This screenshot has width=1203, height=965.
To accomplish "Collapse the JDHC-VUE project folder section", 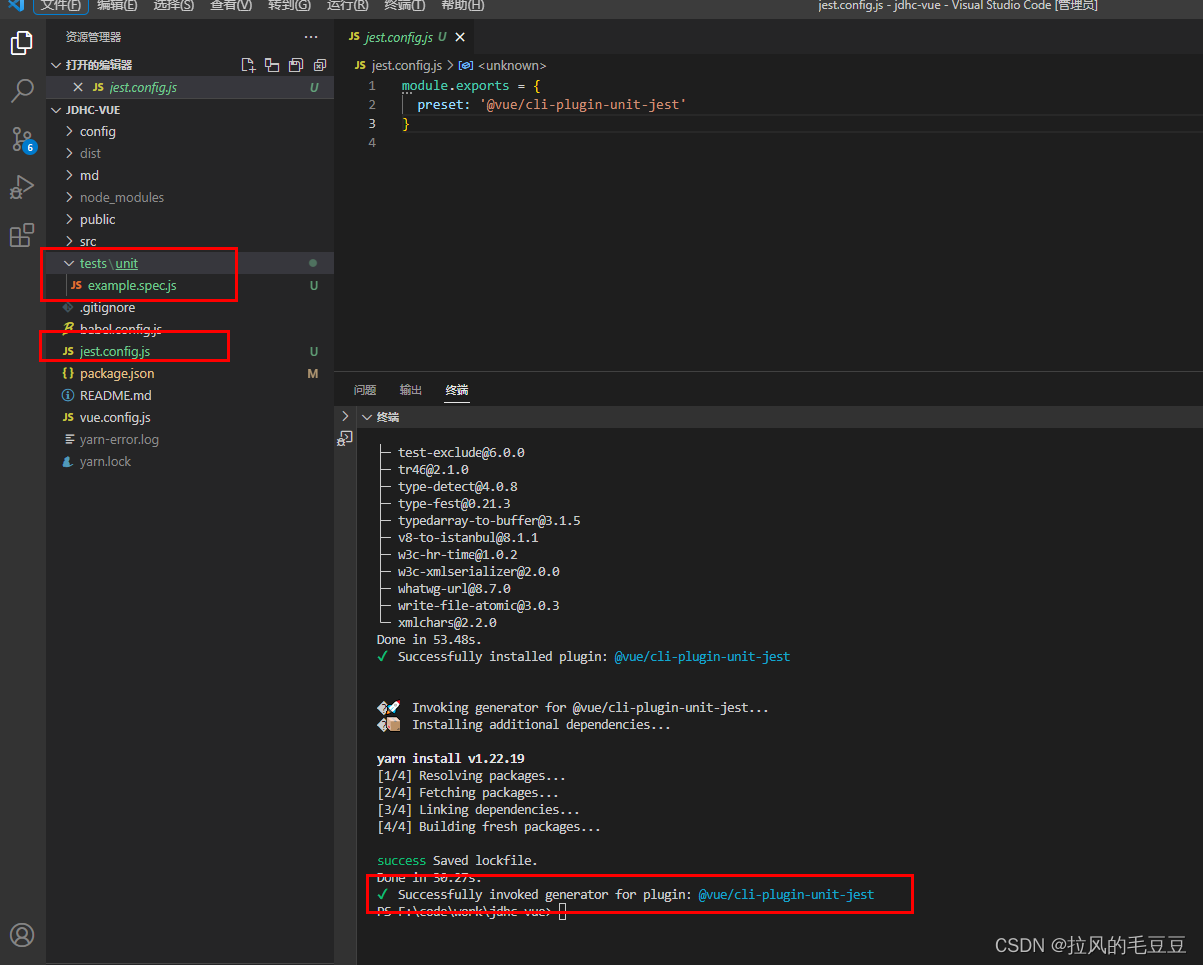I will (x=56, y=109).
